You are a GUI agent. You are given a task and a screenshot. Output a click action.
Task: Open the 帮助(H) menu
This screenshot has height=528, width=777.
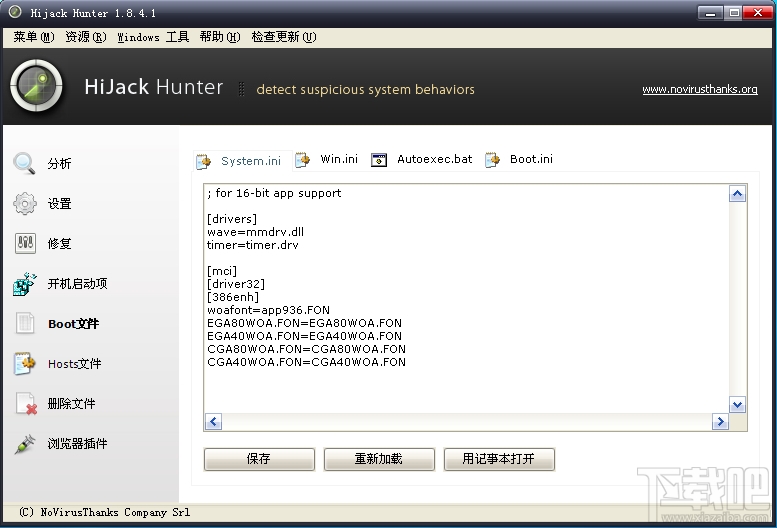(x=220, y=37)
